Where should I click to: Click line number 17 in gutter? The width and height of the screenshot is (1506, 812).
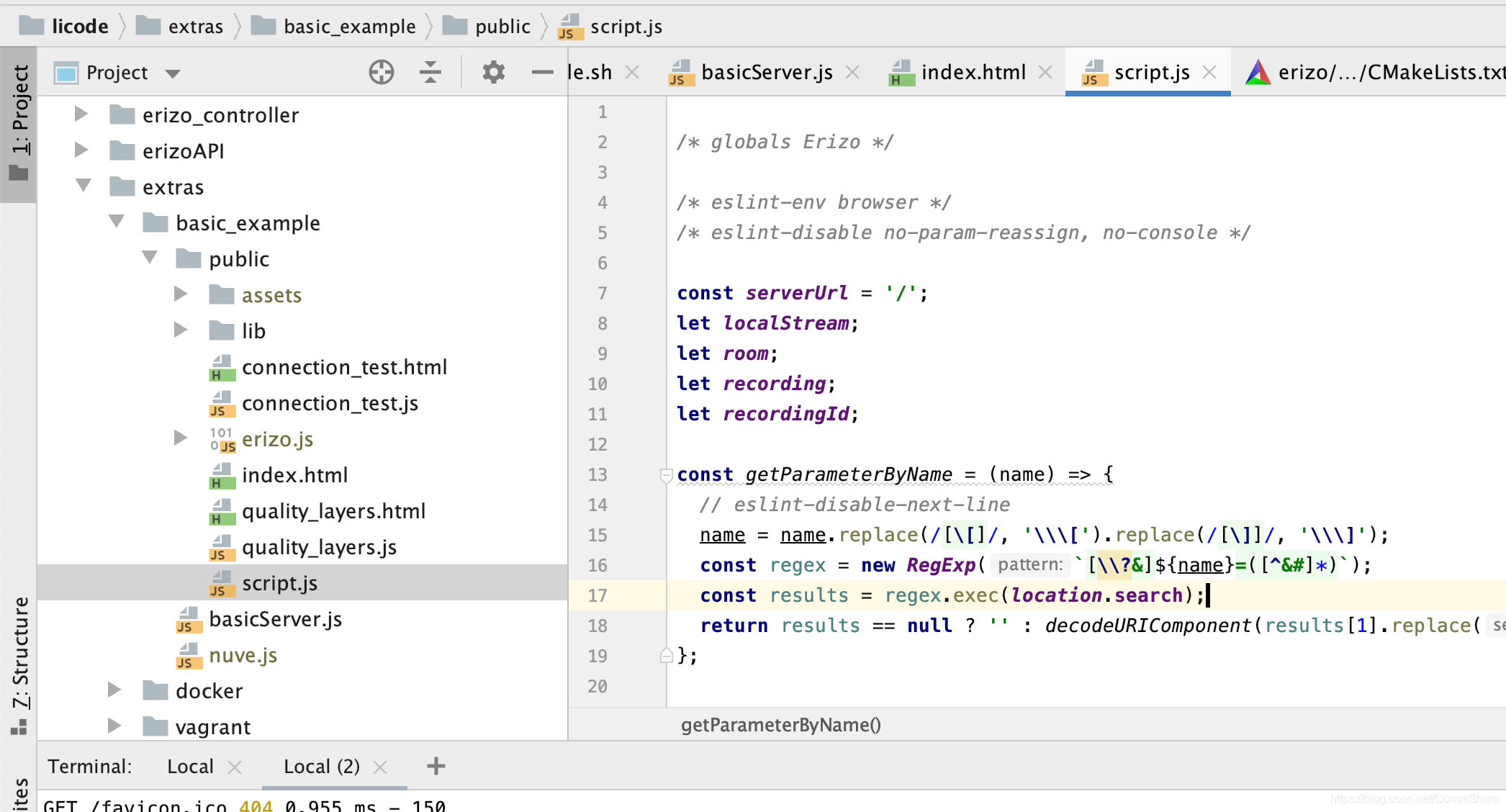(598, 595)
